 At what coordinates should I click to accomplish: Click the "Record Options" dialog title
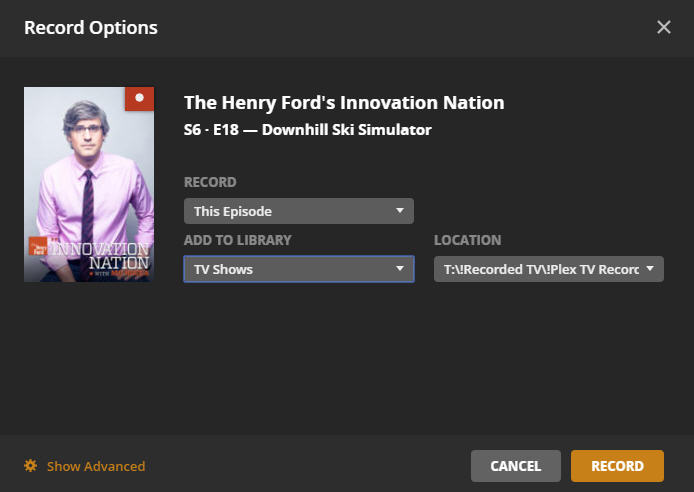click(91, 27)
